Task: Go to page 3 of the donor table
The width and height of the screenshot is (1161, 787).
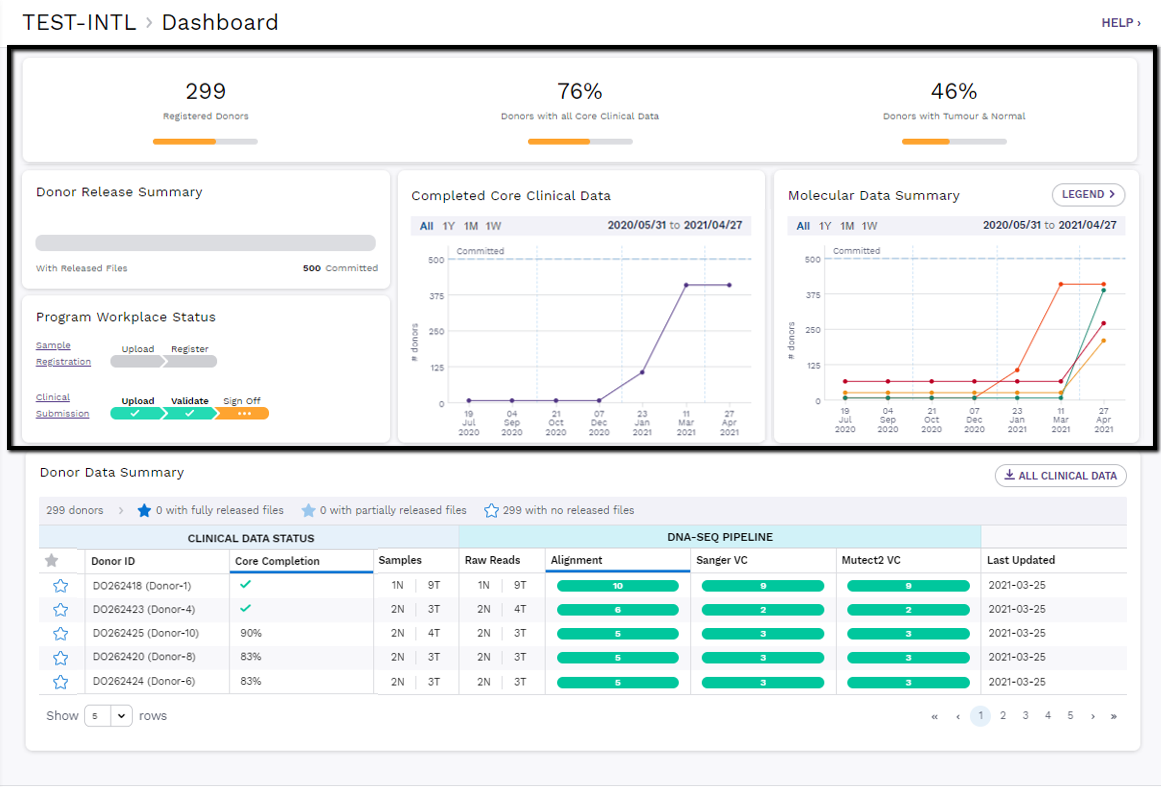Action: (1025, 716)
